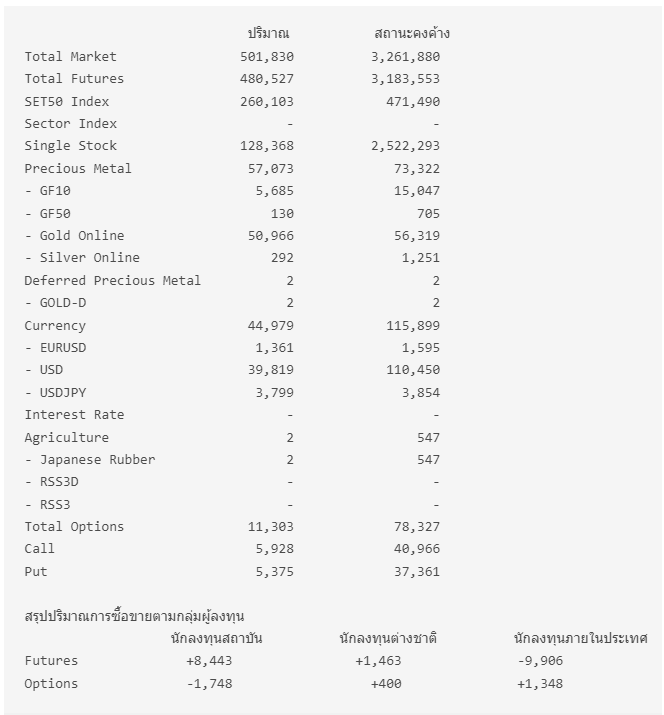Viewport: 664px width, 715px height.
Task: Select the Currency row label
Action: tap(55, 326)
